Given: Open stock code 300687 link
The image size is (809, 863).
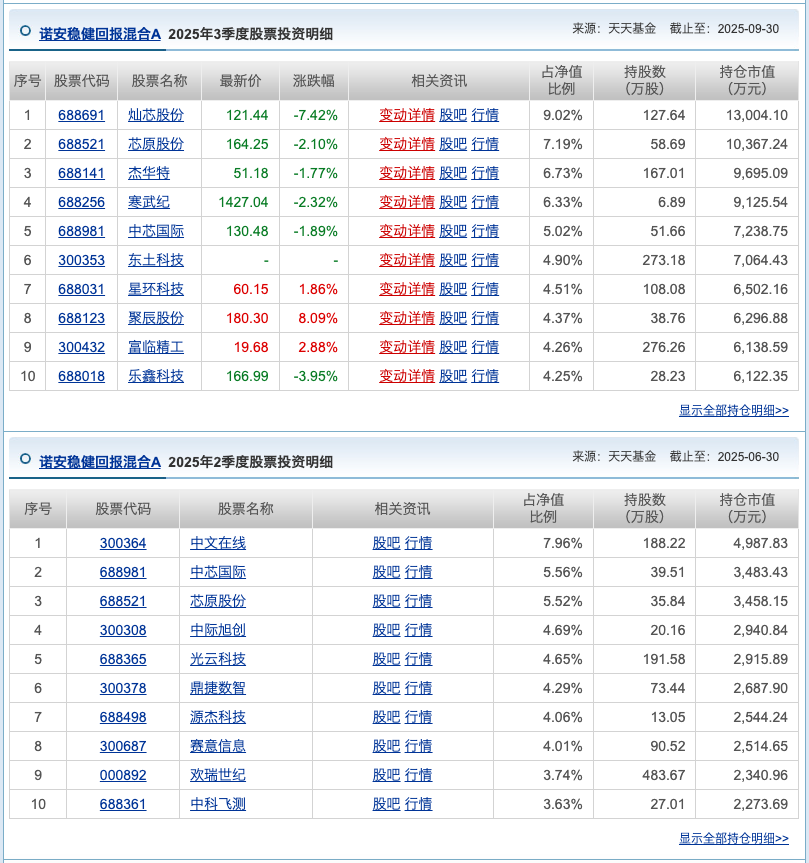Looking at the screenshot, I should [123, 746].
